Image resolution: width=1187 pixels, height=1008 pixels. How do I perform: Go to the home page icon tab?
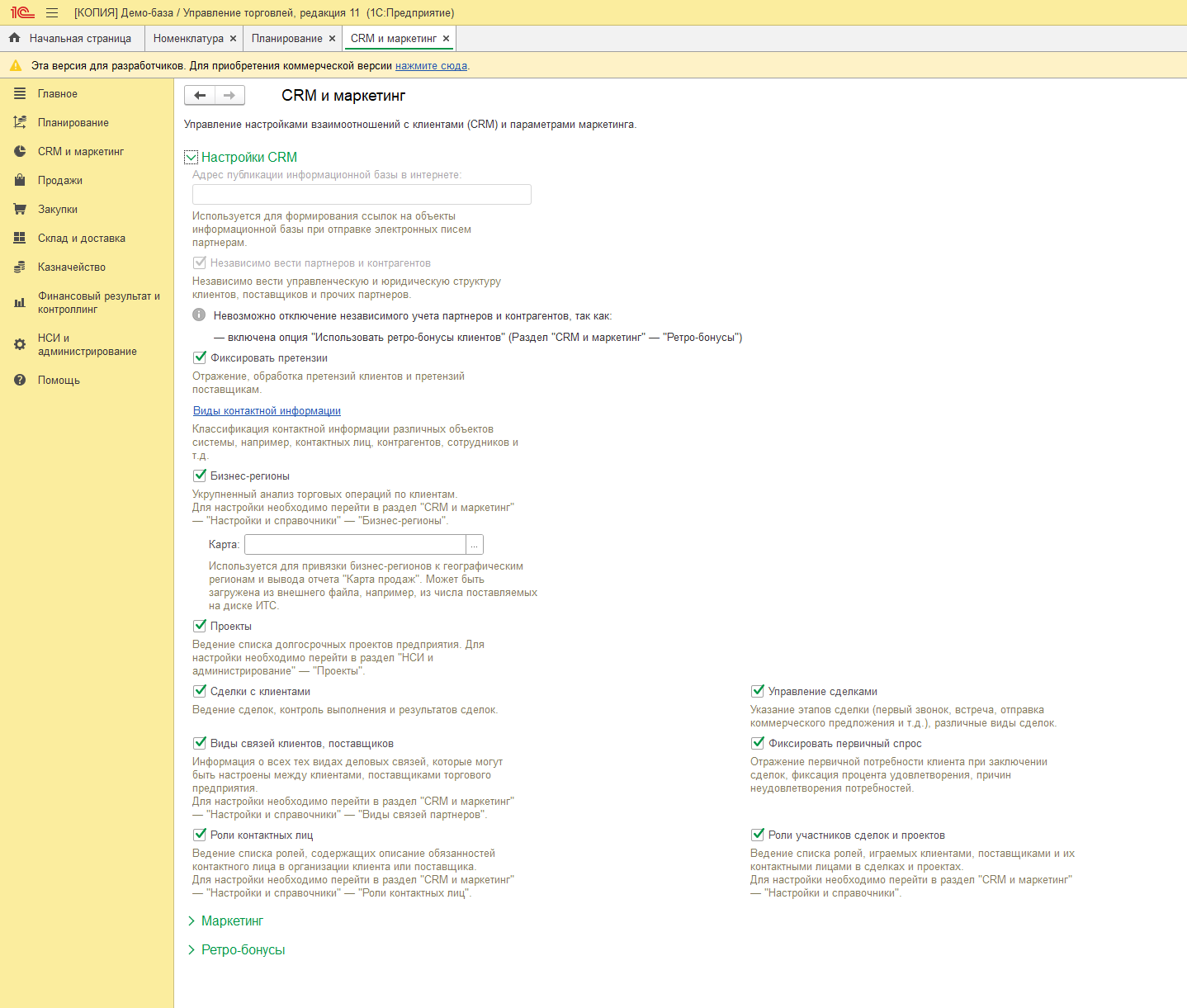click(x=14, y=38)
